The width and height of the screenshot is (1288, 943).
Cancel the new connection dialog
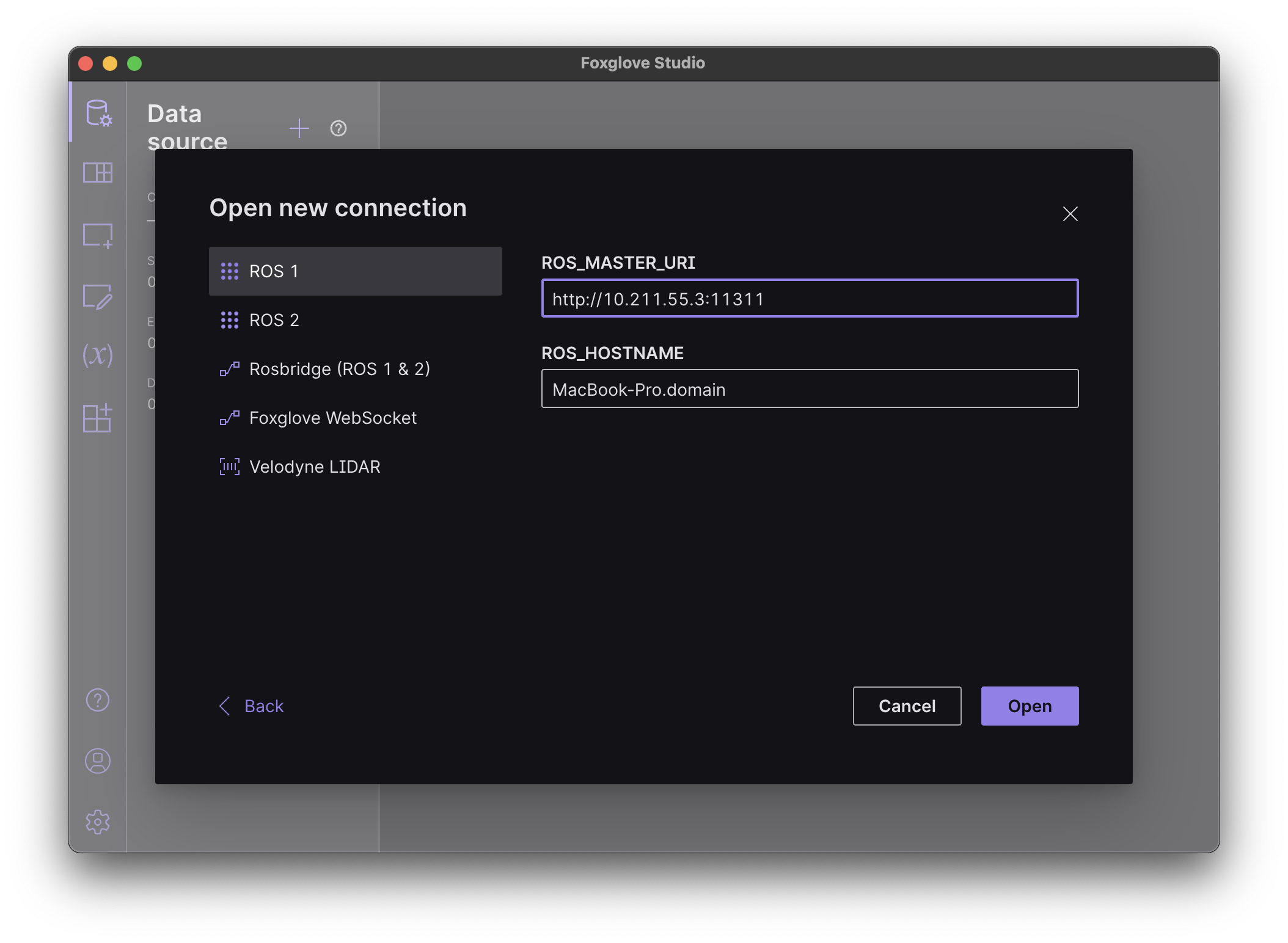tap(907, 706)
